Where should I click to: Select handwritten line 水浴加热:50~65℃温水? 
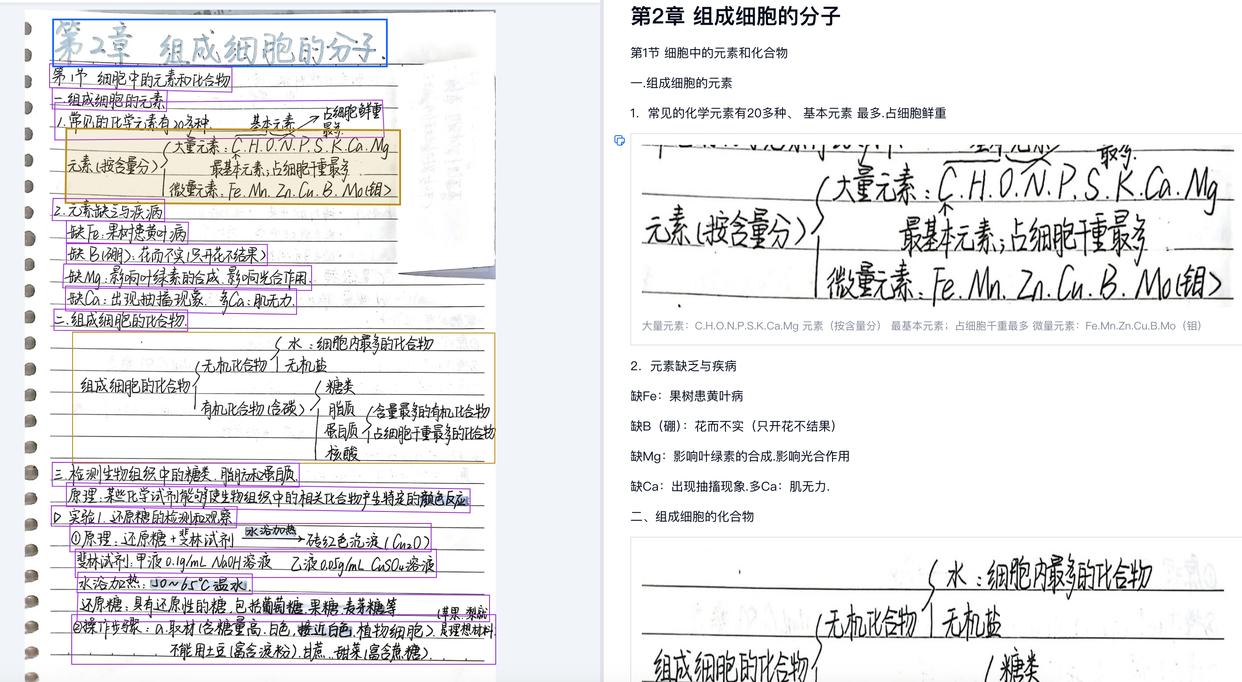(x=163, y=584)
